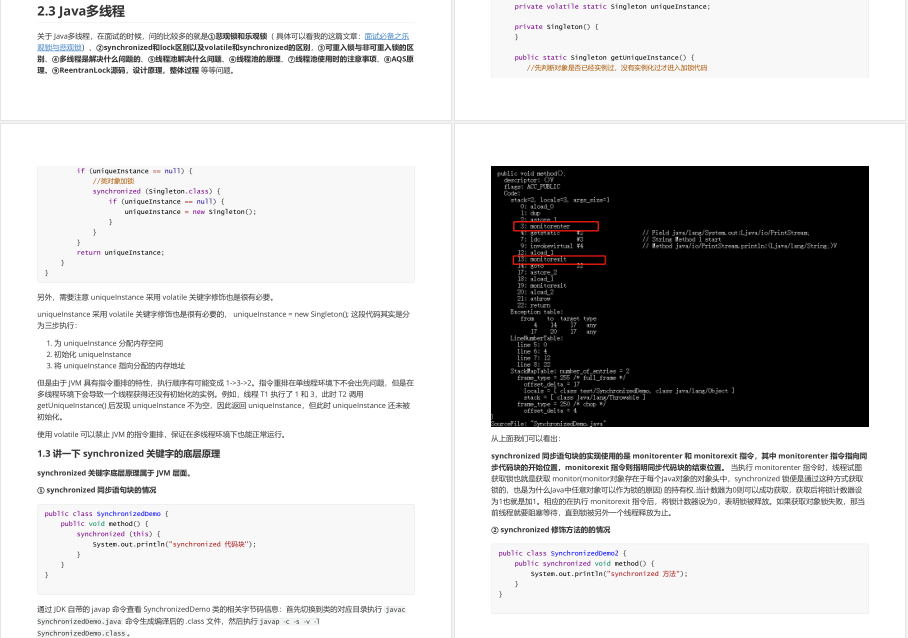This screenshot has width=908, height=638.
Task: Click code line 'public class SynchronizedDemo {'
Action: 106,514
